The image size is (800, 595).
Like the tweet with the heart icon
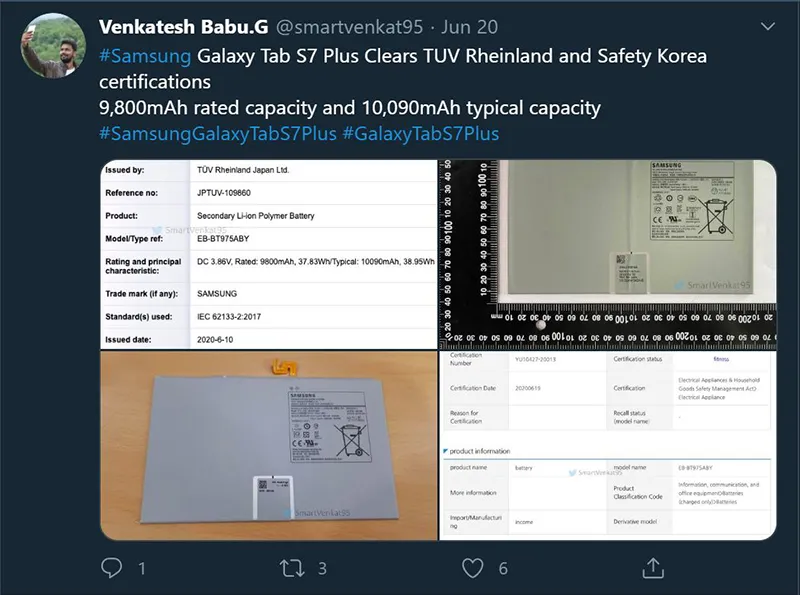tap(472, 568)
